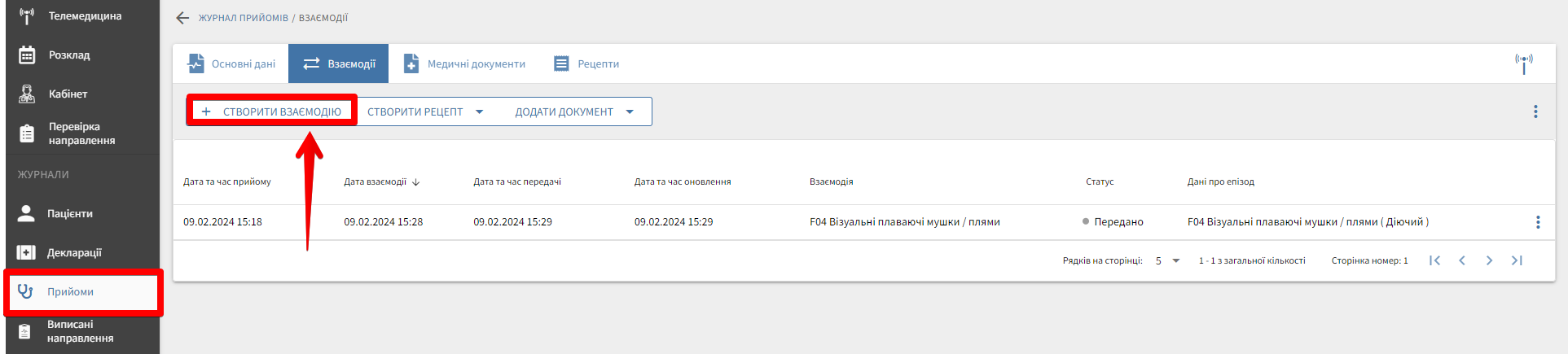Jump to the last page of results

point(1517,260)
